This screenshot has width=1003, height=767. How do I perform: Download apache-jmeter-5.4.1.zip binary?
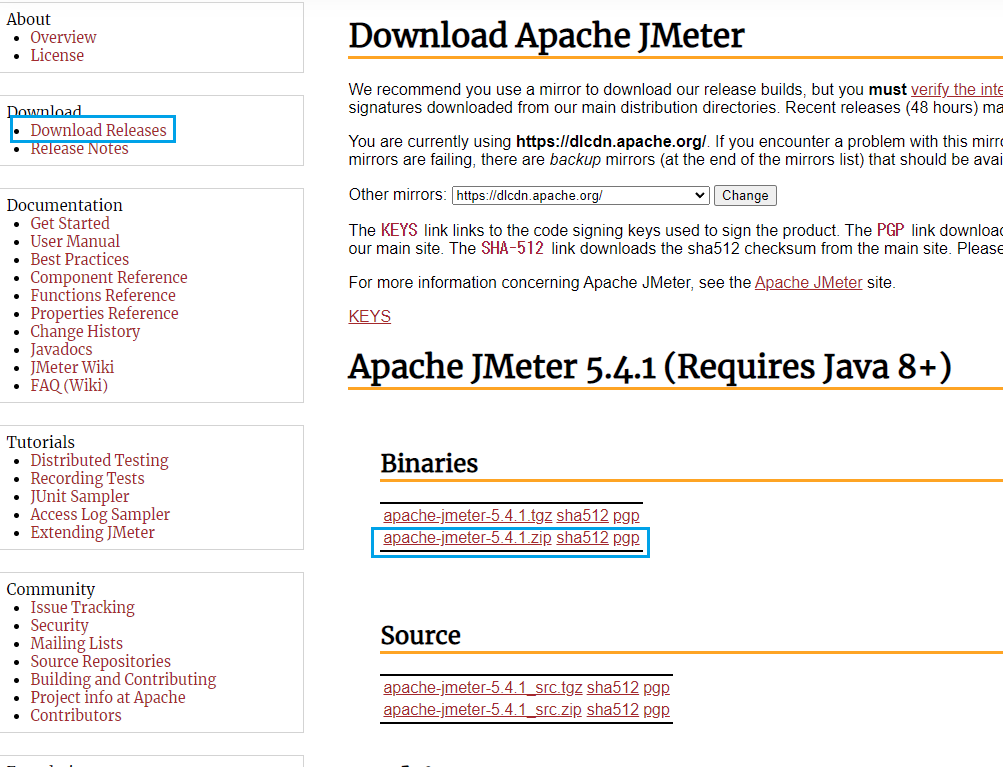[x=467, y=538]
